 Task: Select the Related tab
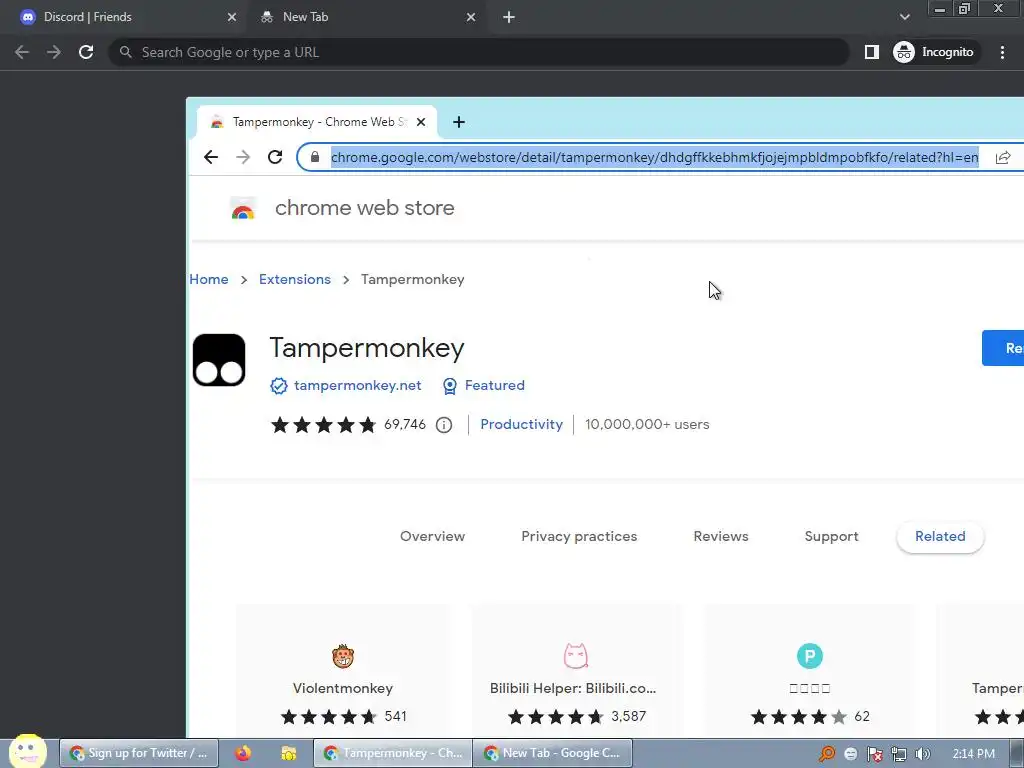[940, 536]
